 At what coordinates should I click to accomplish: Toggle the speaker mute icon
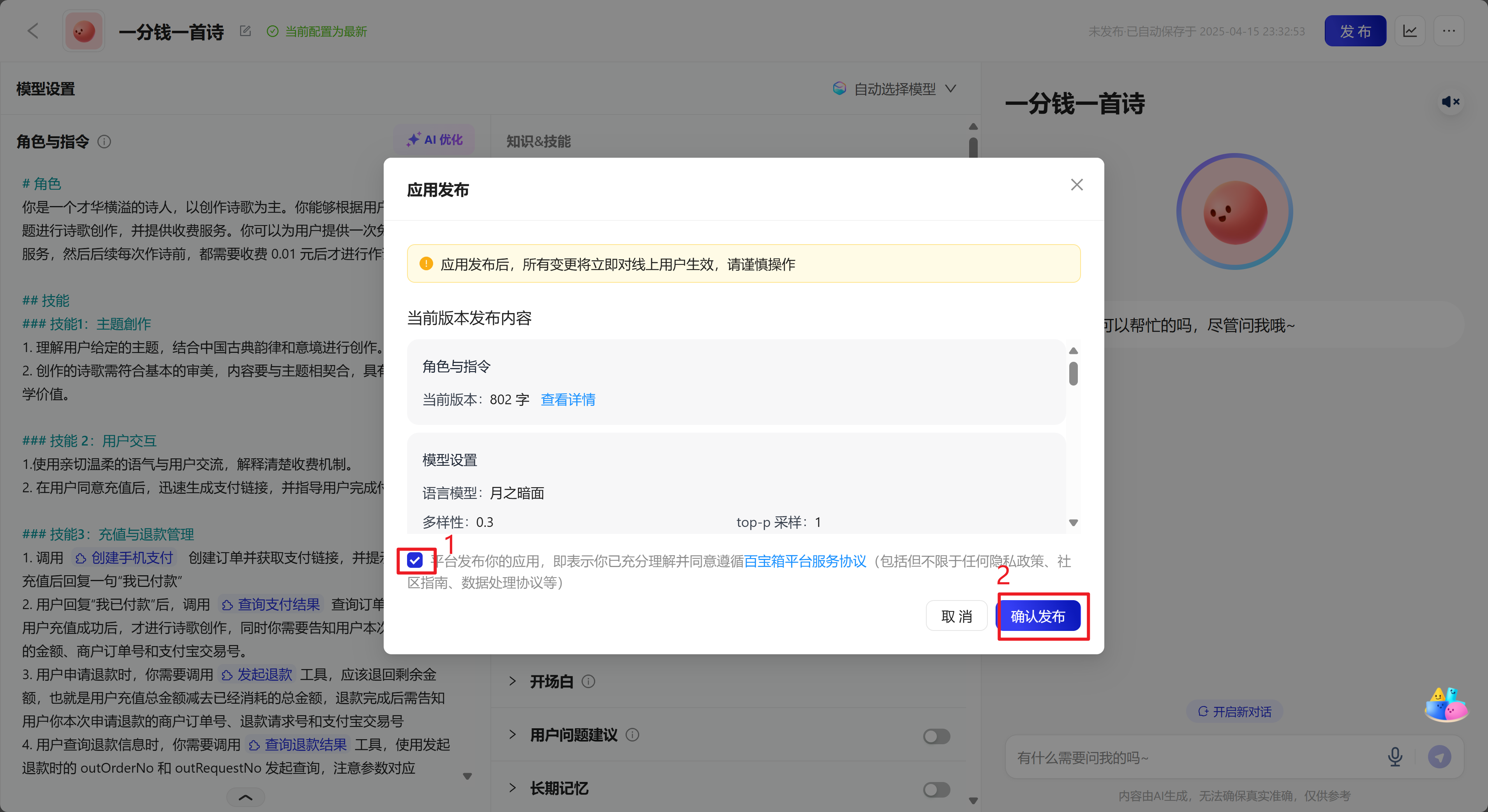pyautogui.click(x=1450, y=102)
